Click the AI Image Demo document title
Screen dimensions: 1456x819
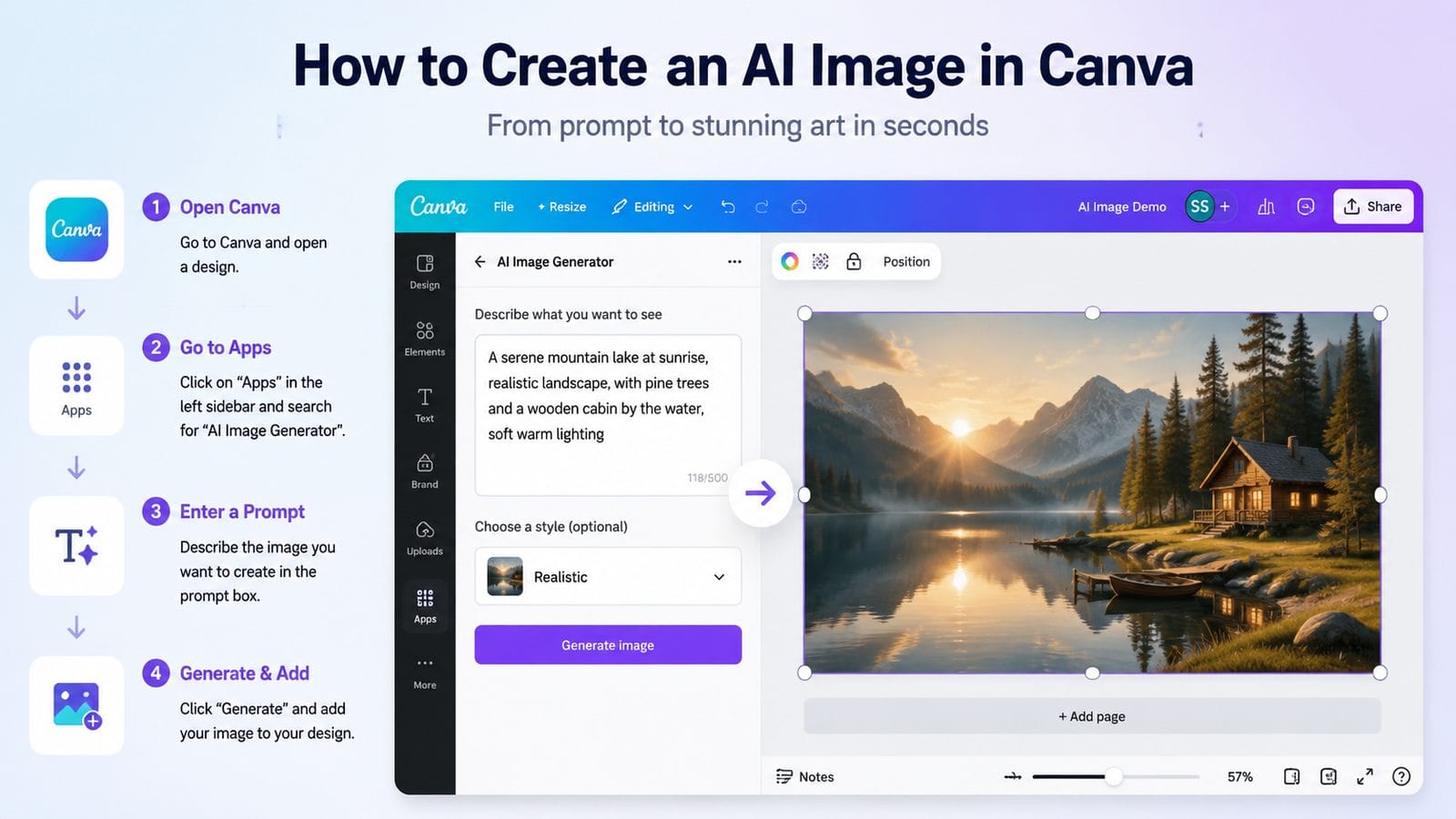[x=1122, y=207]
